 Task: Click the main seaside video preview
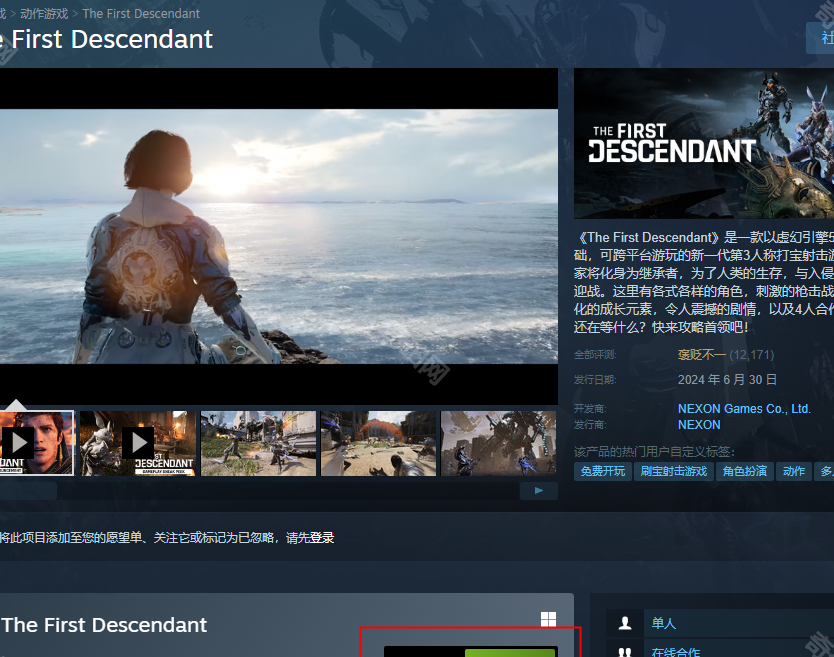coord(279,236)
